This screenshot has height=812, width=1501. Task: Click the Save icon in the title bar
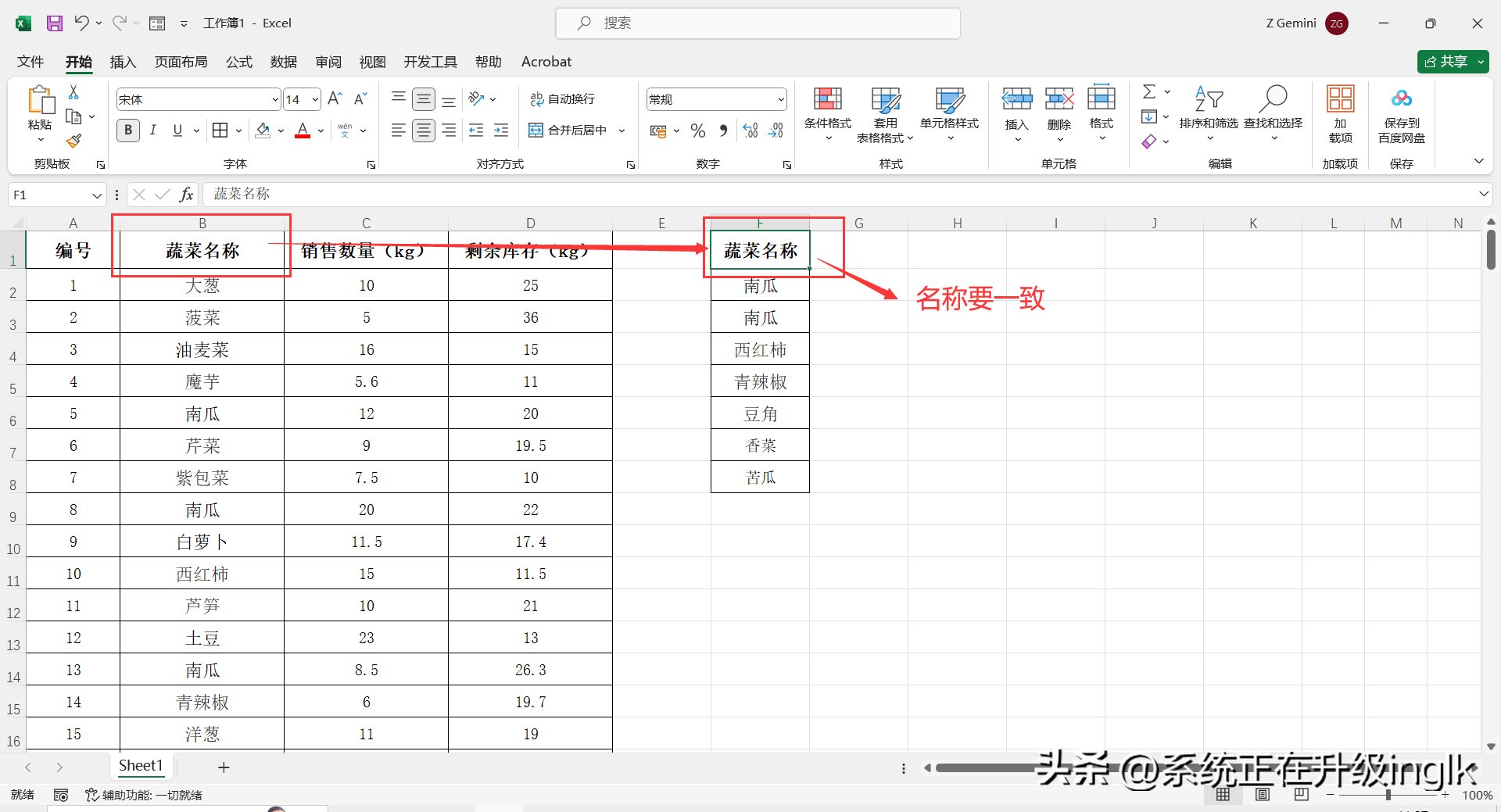[54, 23]
